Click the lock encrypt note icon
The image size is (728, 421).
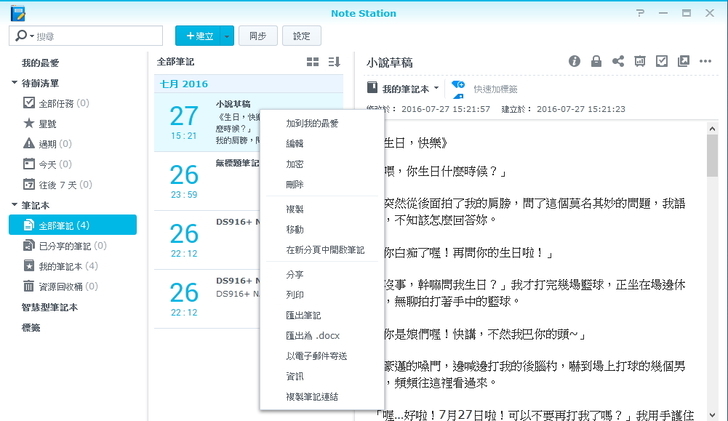point(596,61)
